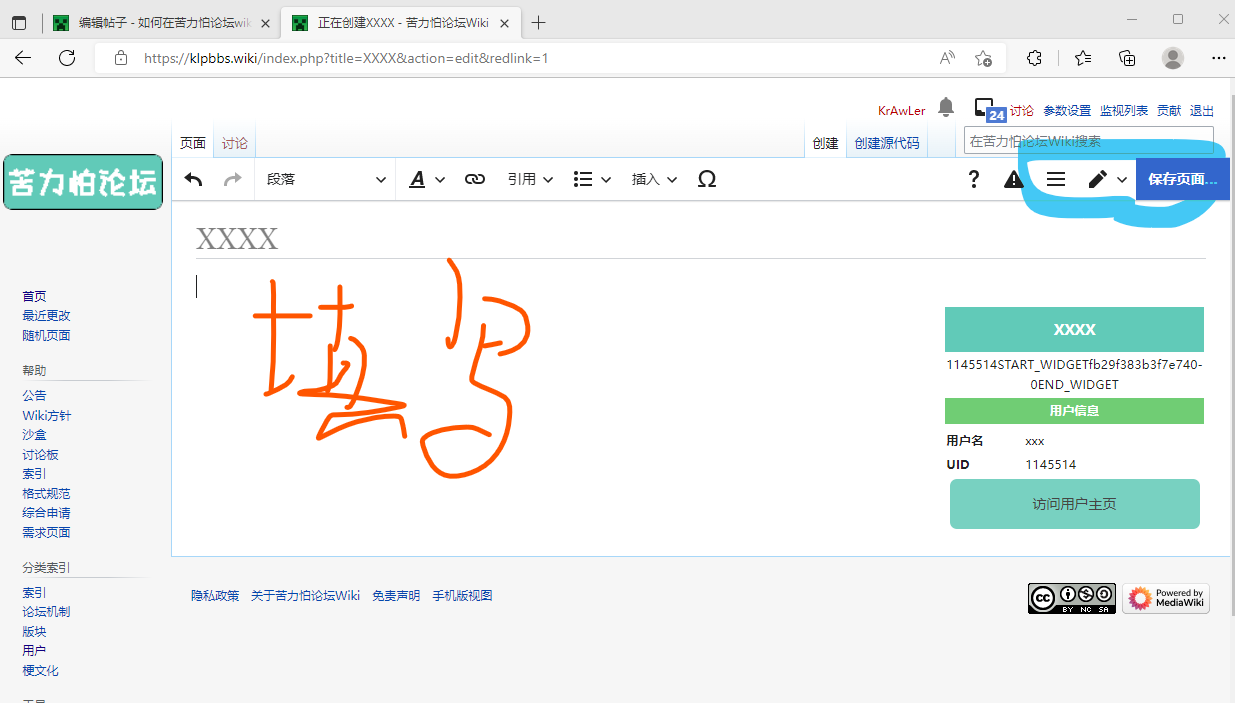Image resolution: width=1235 pixels, height=703 pixels.
Task: Click 退出 to log out
Action: click(1202, 111)
